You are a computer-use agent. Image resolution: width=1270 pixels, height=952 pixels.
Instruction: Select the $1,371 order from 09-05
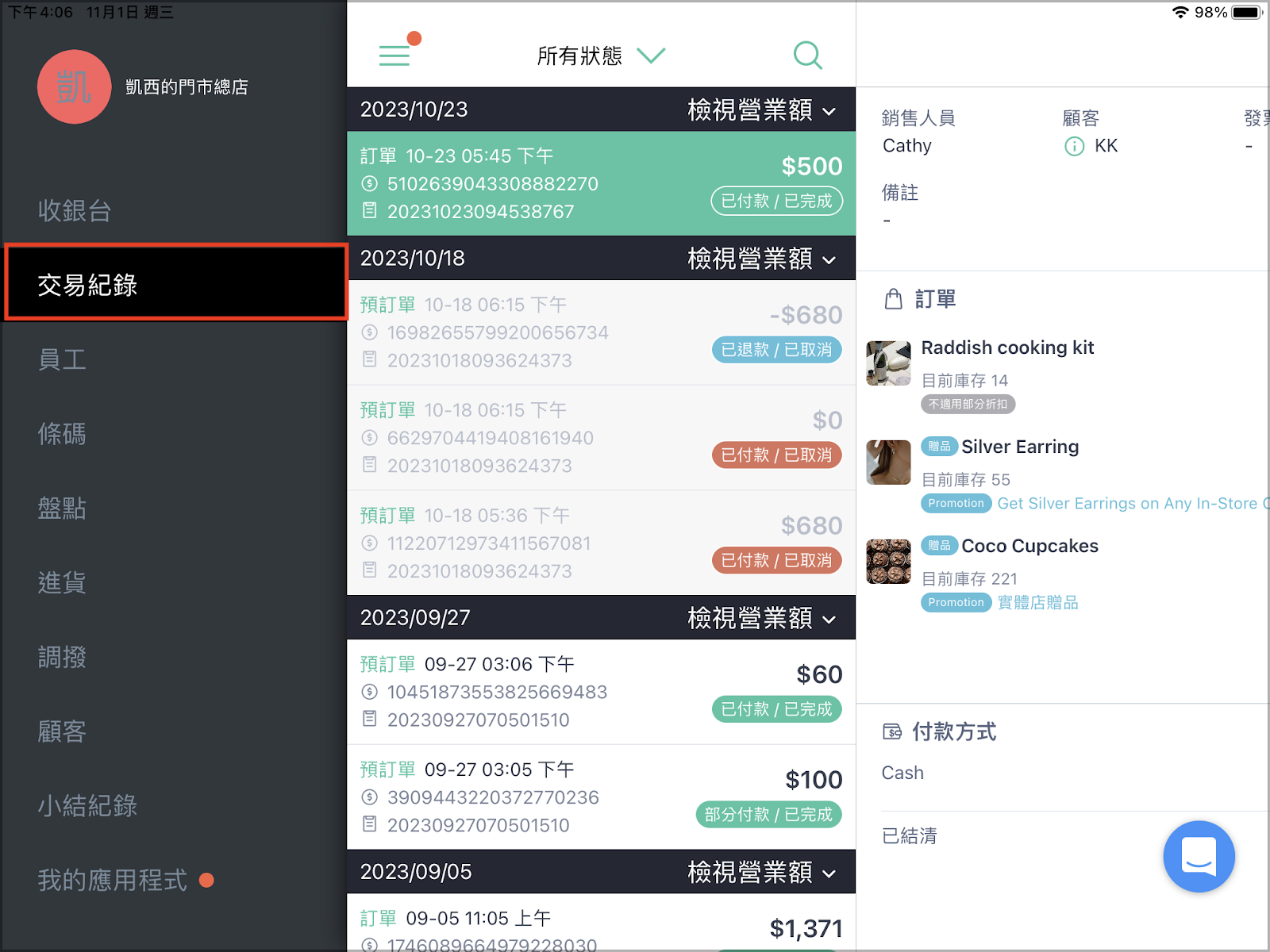(601, 923)
